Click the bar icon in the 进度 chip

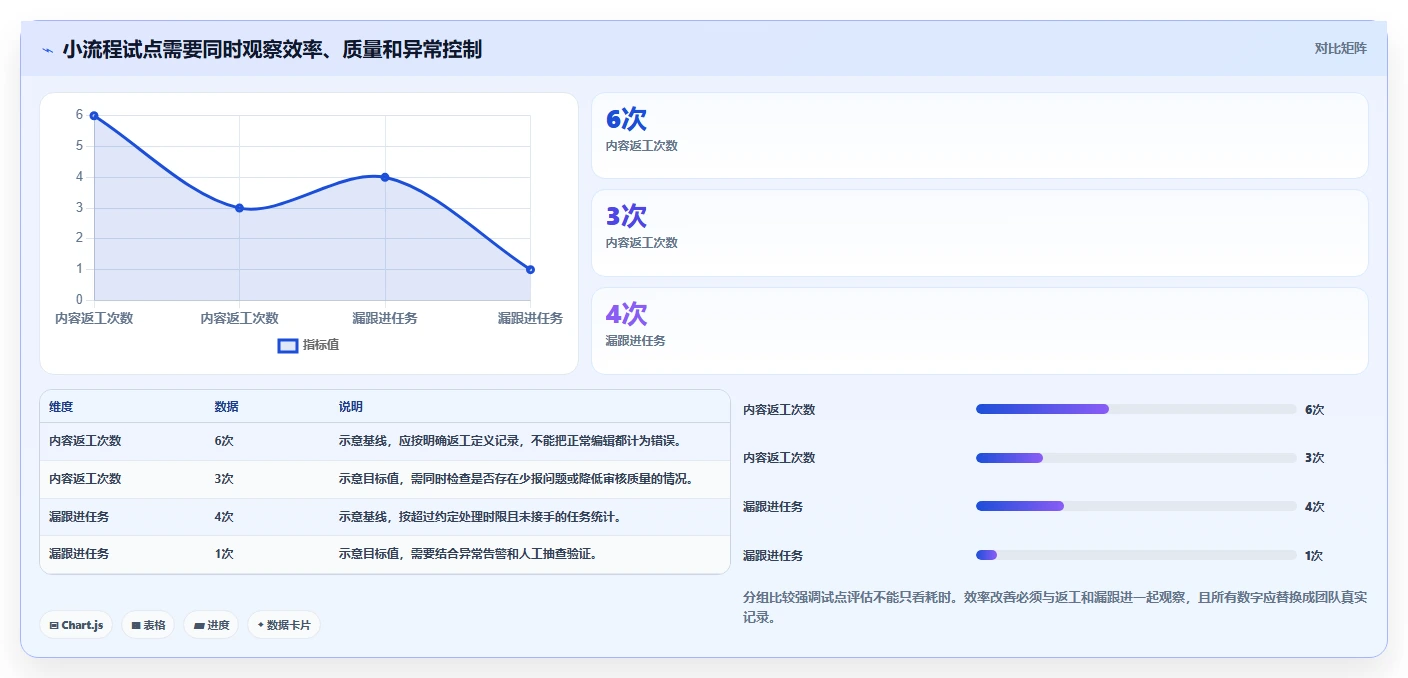click(x=199, y=625)
